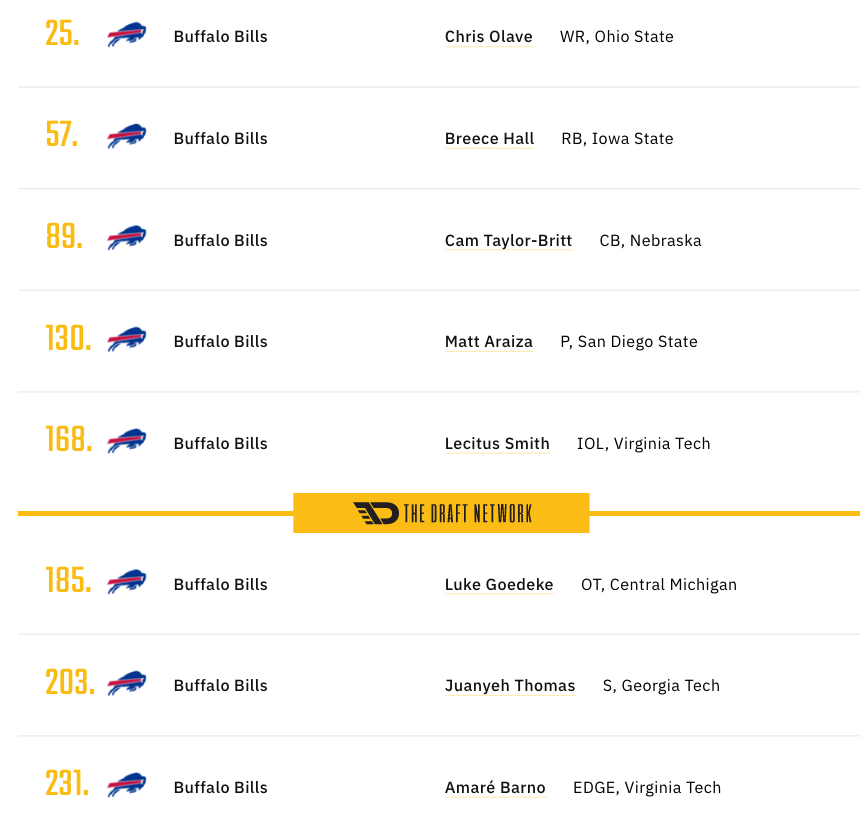Select Juanyeh Thomas link
Screen dimensions: 860x832
(510, 686)
